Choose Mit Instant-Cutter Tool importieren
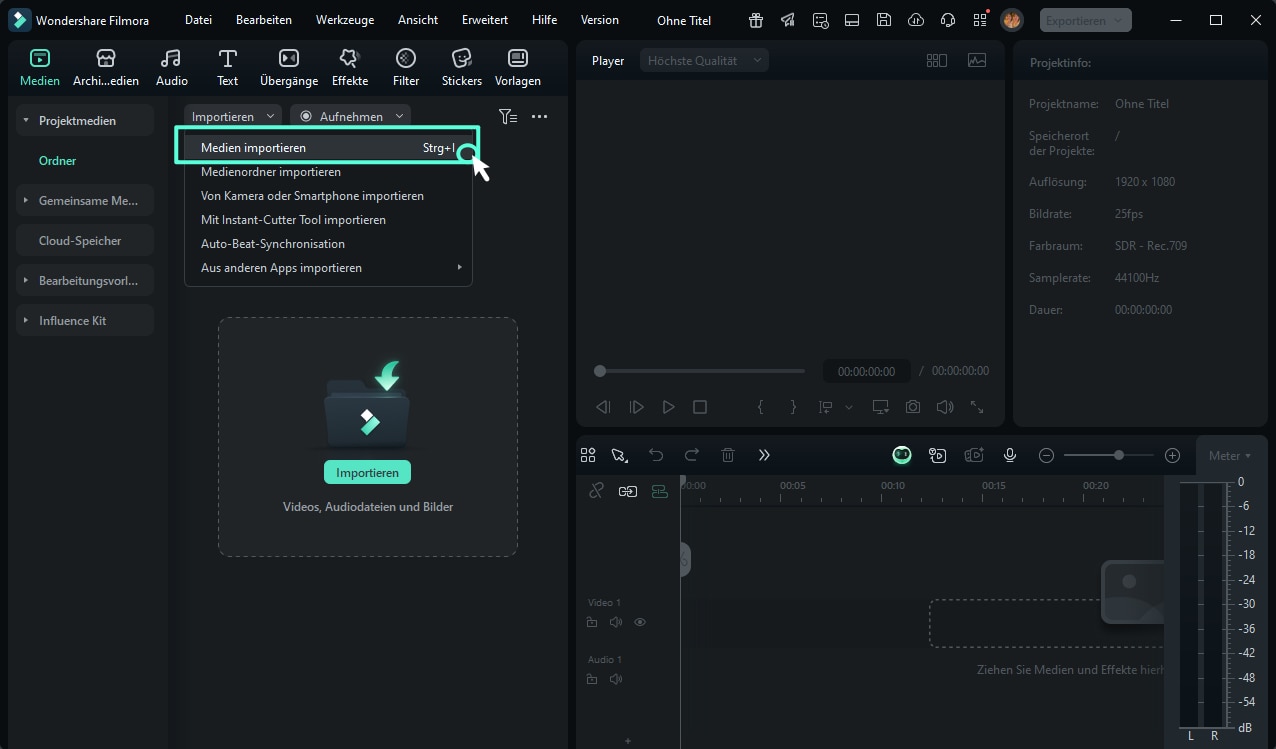 [x=328, y=220]
